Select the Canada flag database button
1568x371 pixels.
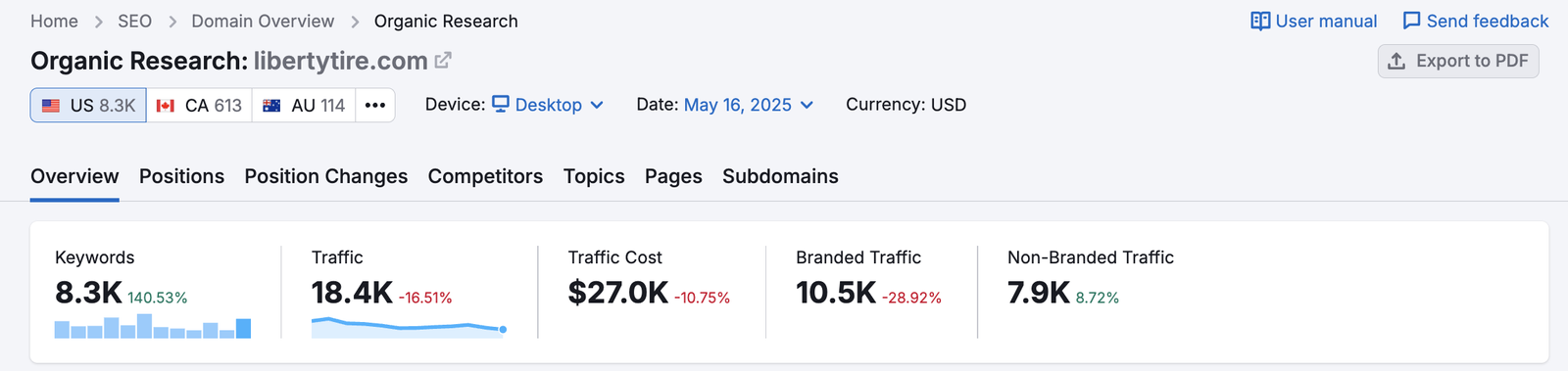point(199,105)
